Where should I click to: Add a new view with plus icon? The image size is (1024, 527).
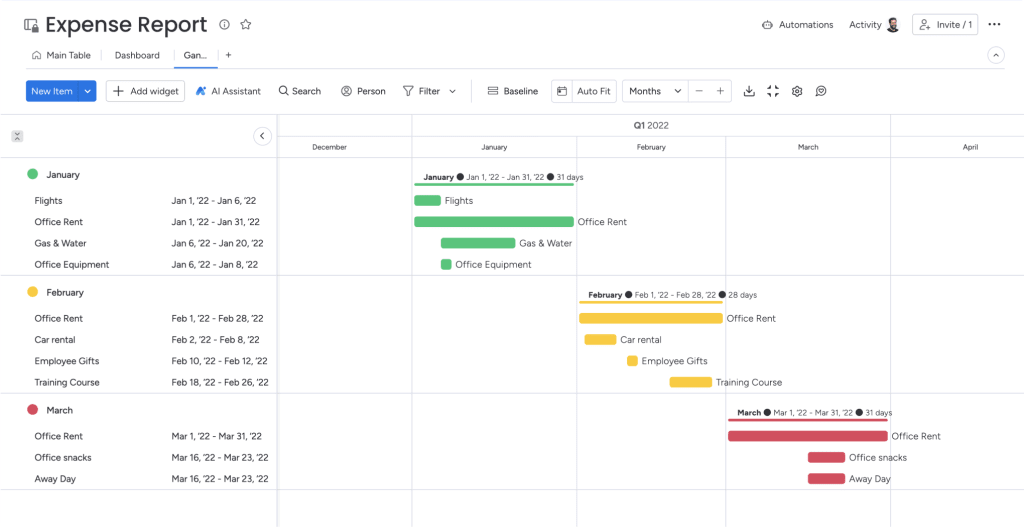228,56
